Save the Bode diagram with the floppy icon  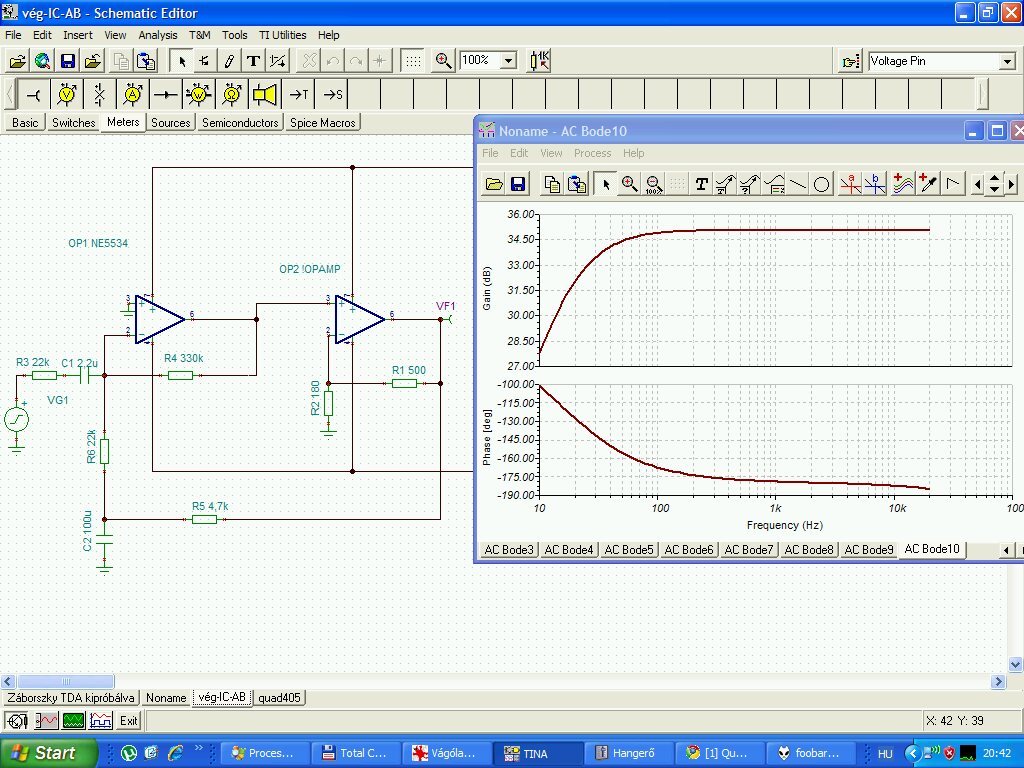(x=518, y=185)
